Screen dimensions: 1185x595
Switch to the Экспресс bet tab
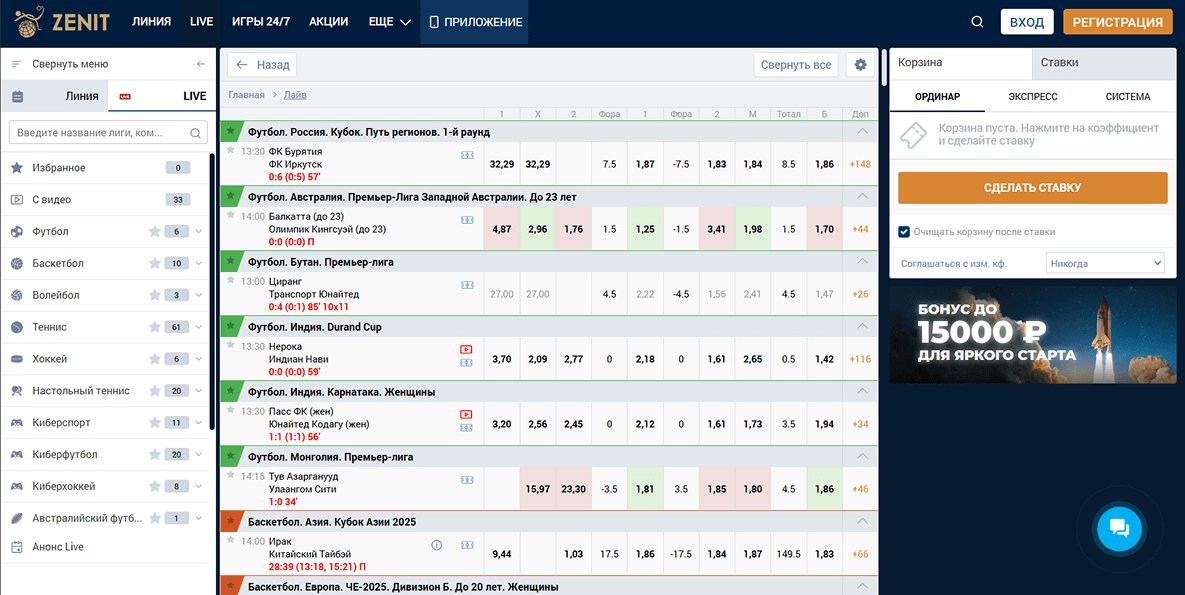pos(1033,97)
